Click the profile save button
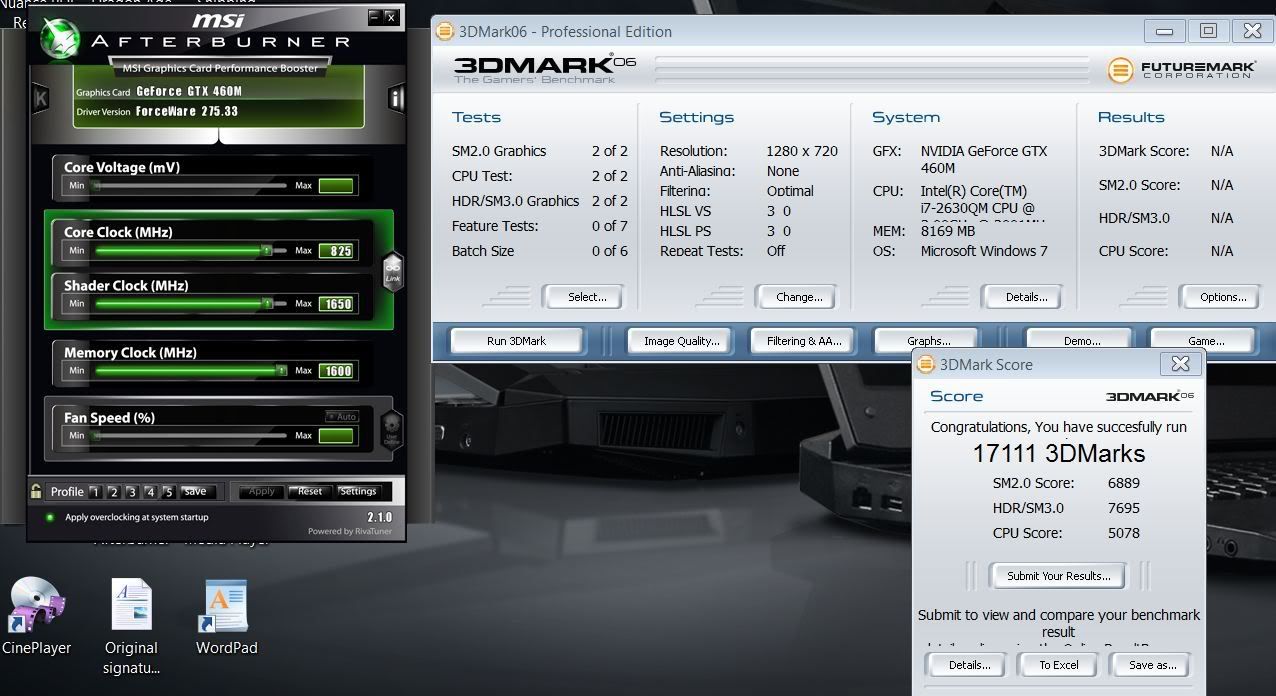 click(196, 492)
